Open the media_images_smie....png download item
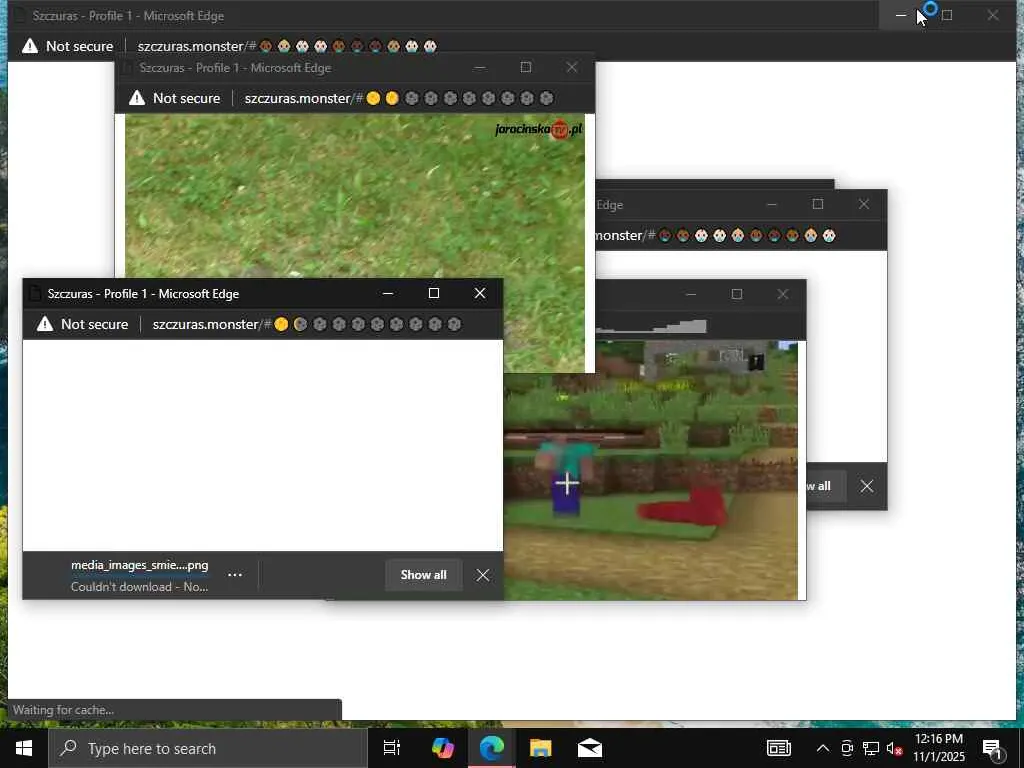This screenshot has width=1024, height=768. click(x=140, y=566)
